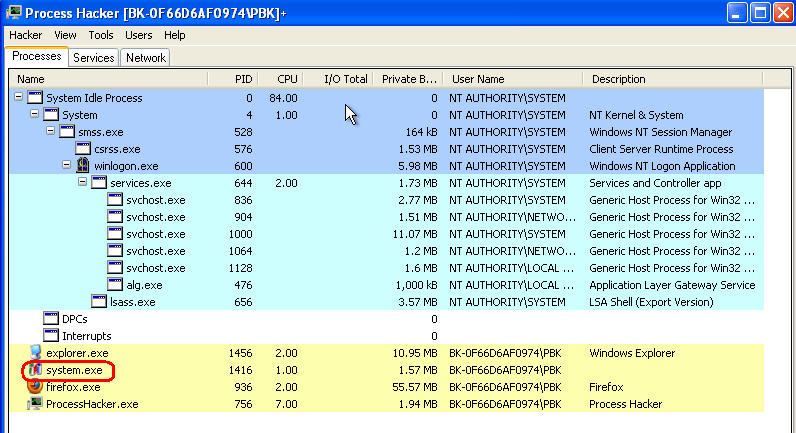Screen dimensions: 796x433
Task: Click the 'LSA Shell (Export Version)' description
Action: click(x=651, y=302)
